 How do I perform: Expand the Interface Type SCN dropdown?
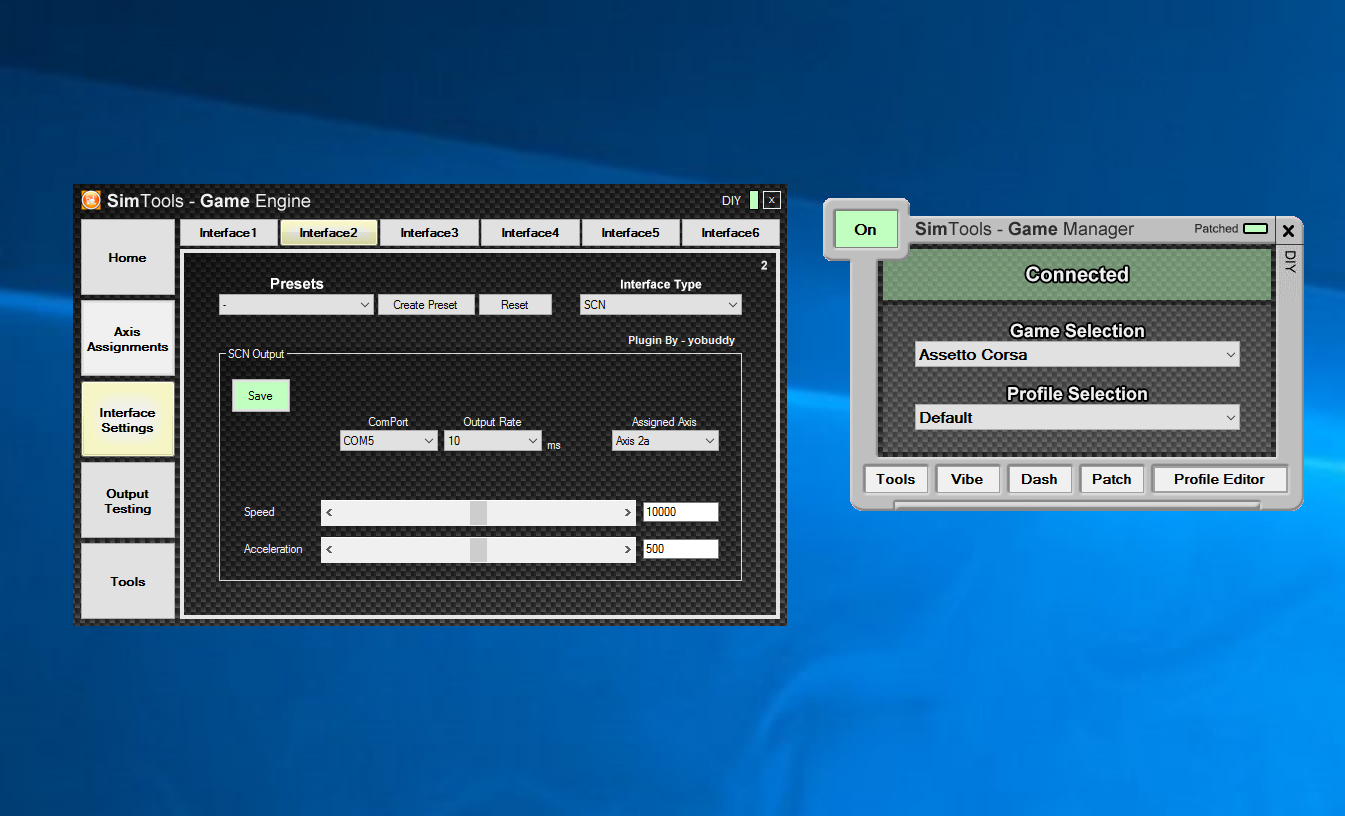tap(661, 305)
